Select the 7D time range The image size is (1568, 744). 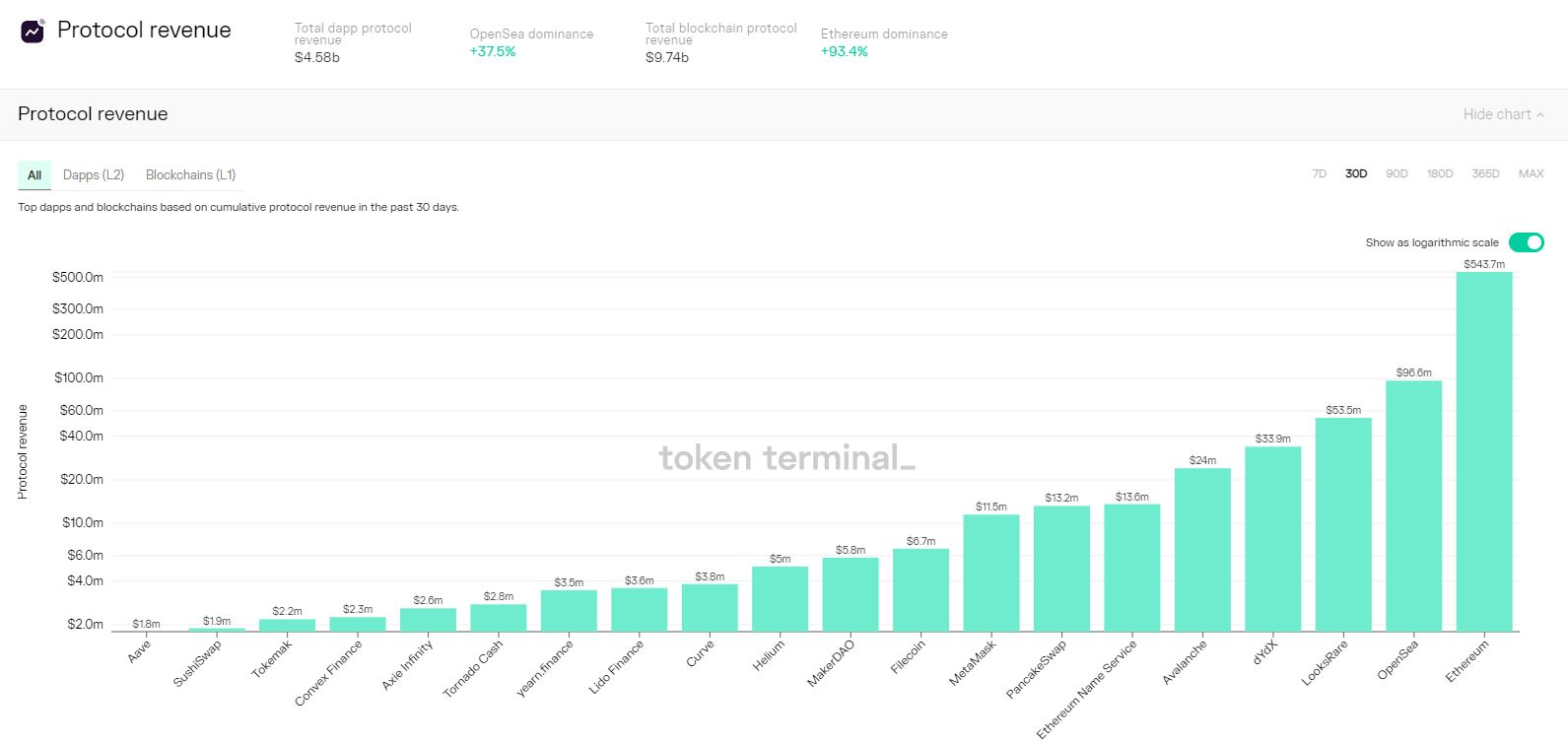pos(1320,173)
